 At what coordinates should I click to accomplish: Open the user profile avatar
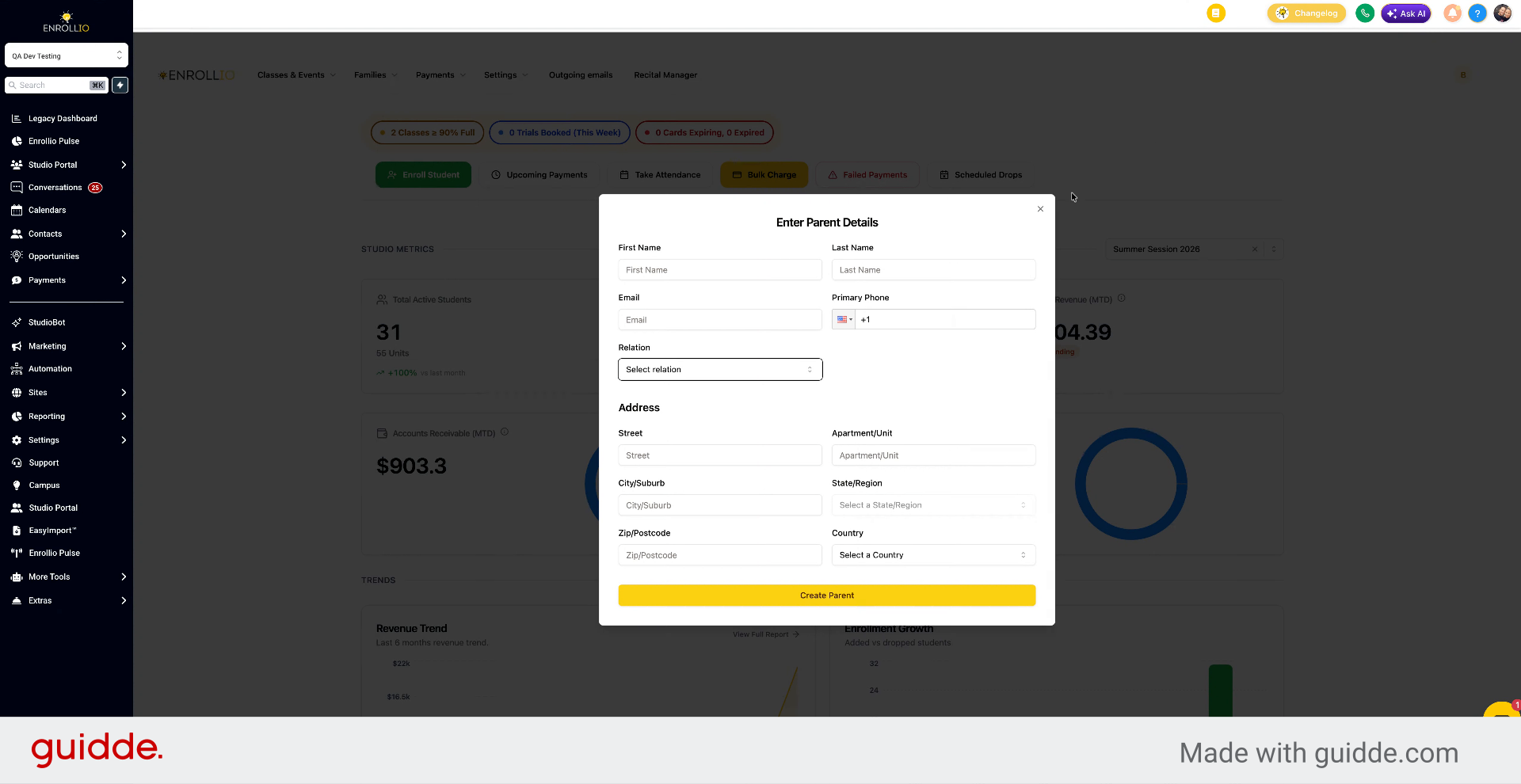tap(1503, 13)
